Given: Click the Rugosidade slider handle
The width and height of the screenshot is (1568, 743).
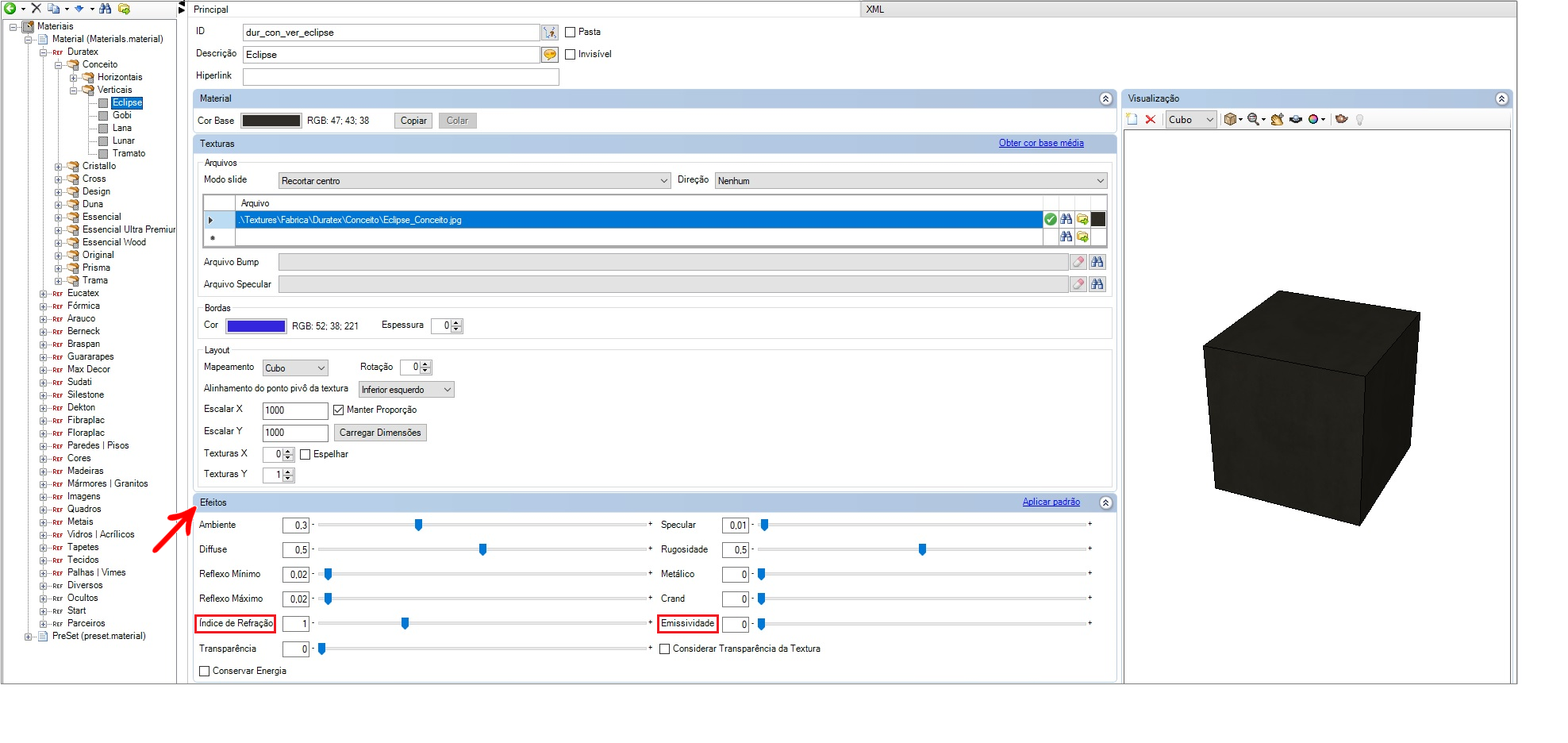Looking at the screenshot, I should pyautogui.click(x=922, y=550).
